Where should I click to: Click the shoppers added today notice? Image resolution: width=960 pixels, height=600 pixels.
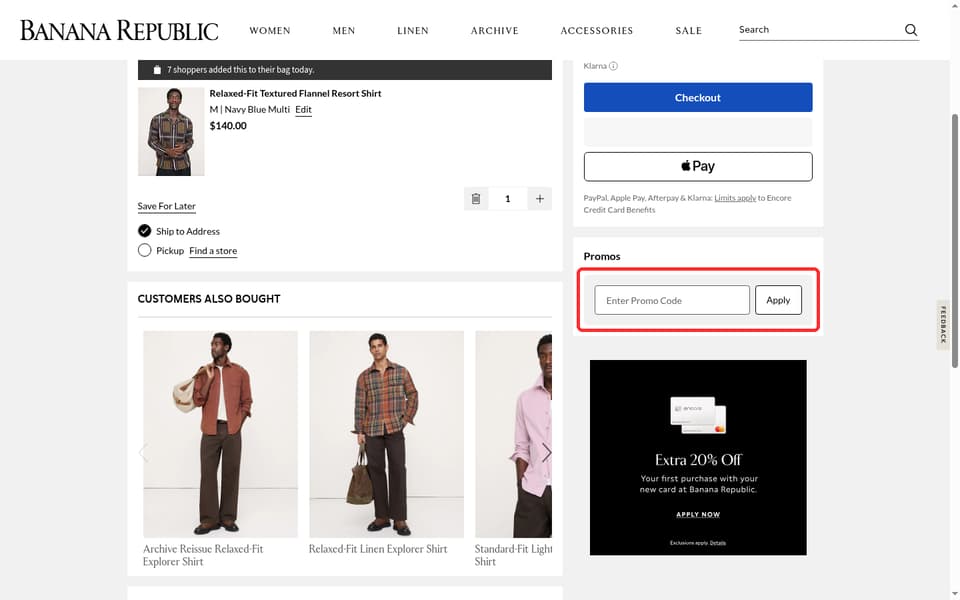tap(345, 70)
